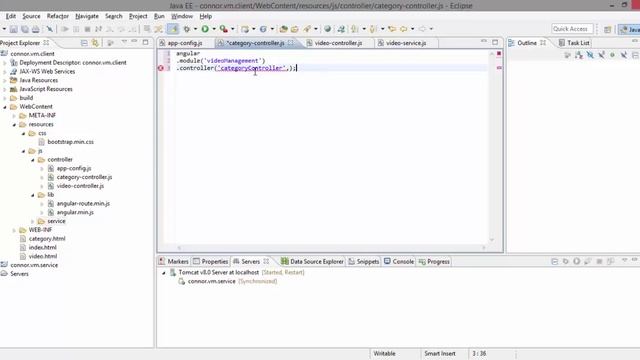640x360 pixels.
Task: Open dropdown arrow beside External Tools icon
Action: point(233,29)
